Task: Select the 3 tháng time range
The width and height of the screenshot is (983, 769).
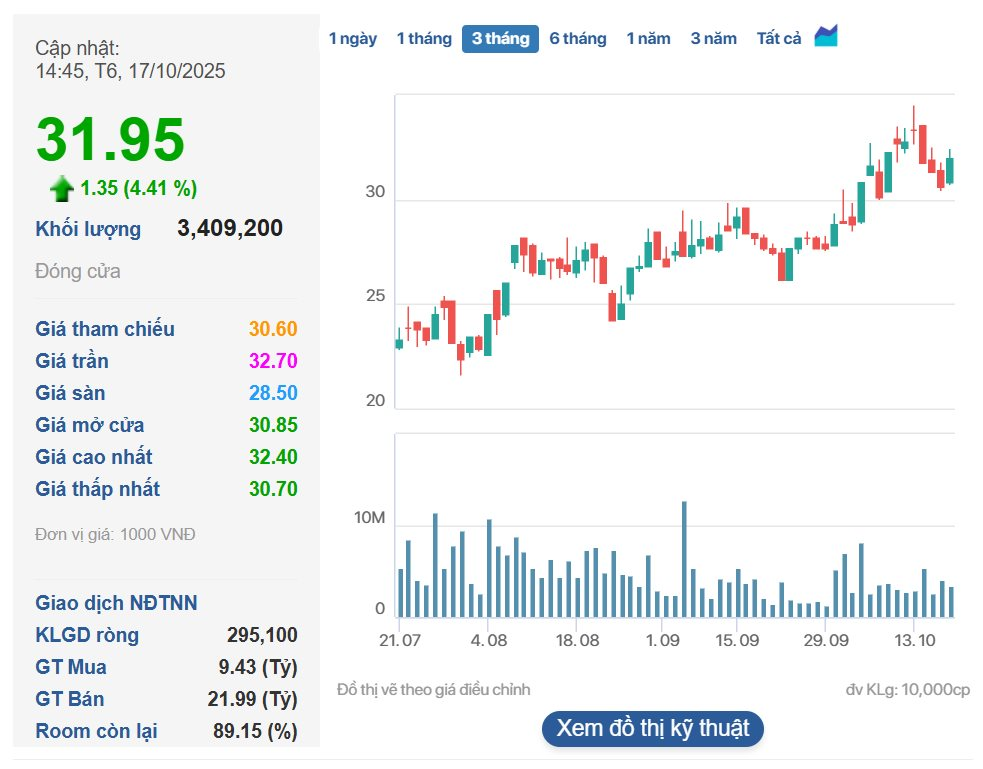Action: click(500, 39)
